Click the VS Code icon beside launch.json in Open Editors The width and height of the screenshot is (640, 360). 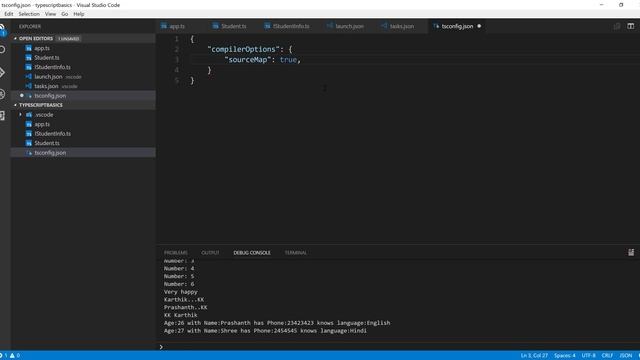29,77
